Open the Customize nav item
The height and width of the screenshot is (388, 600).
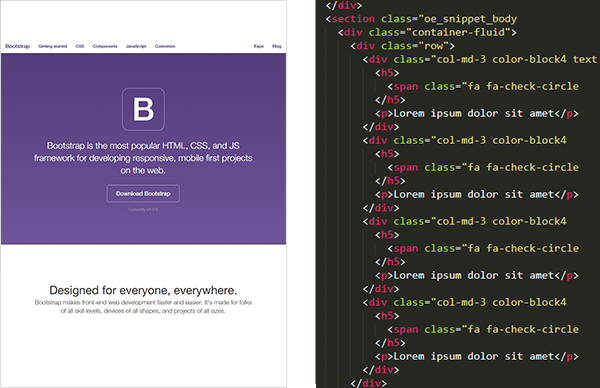165,46
